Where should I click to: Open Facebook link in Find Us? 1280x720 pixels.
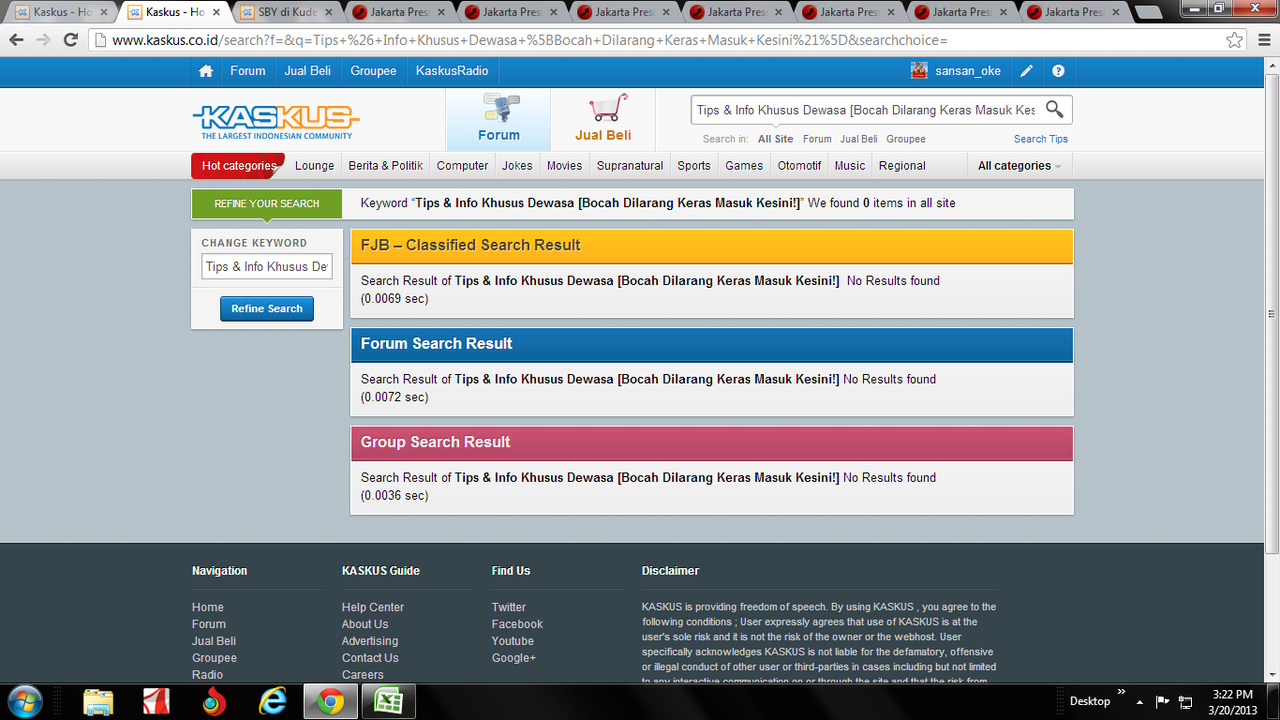click(517, 624)
